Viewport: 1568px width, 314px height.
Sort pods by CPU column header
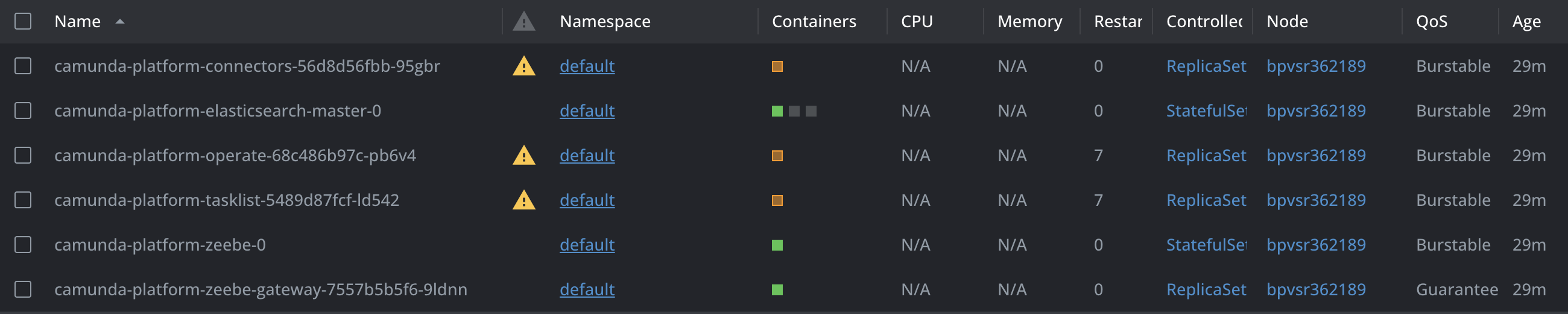pos(917,21)
